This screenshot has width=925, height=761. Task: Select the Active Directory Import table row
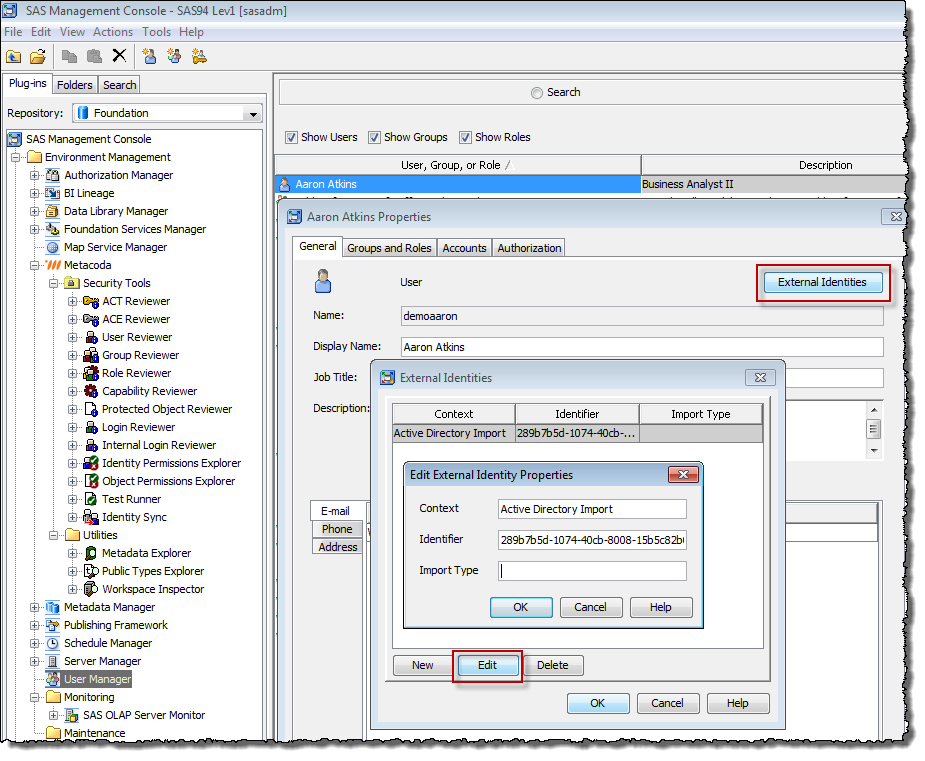click(578, 434)
